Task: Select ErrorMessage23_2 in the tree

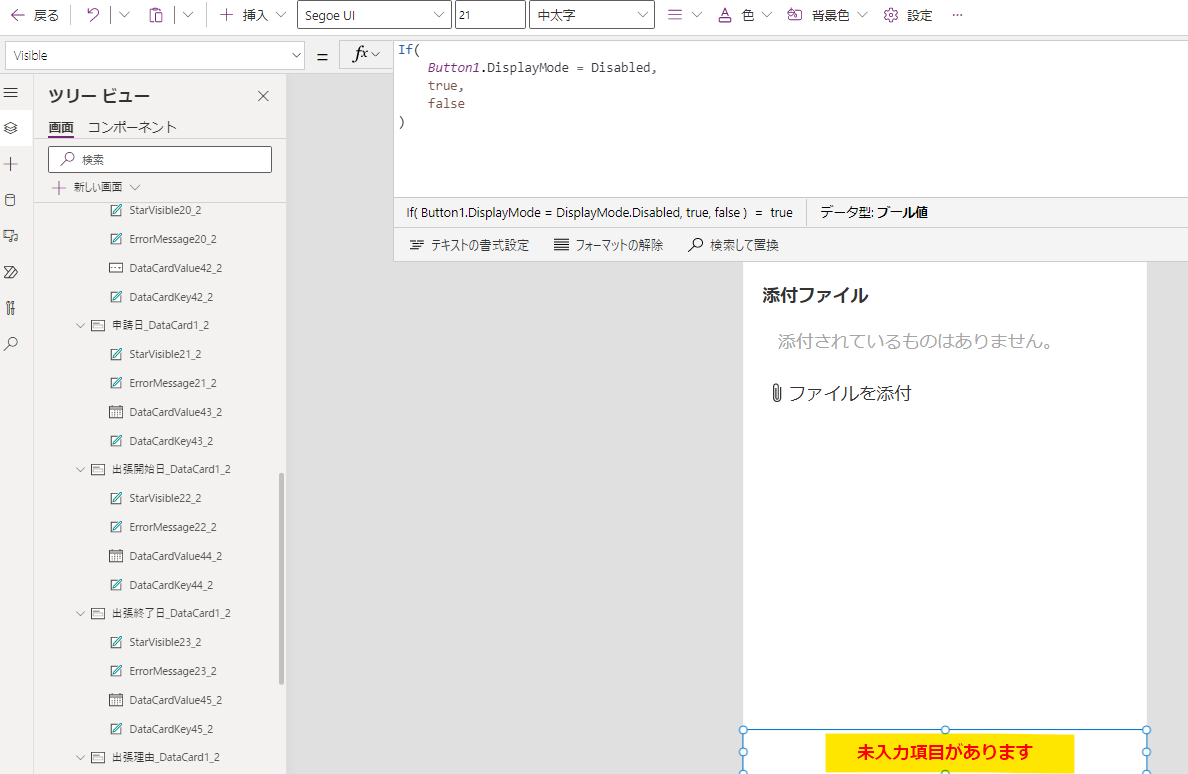Action: tap(172, 671)
